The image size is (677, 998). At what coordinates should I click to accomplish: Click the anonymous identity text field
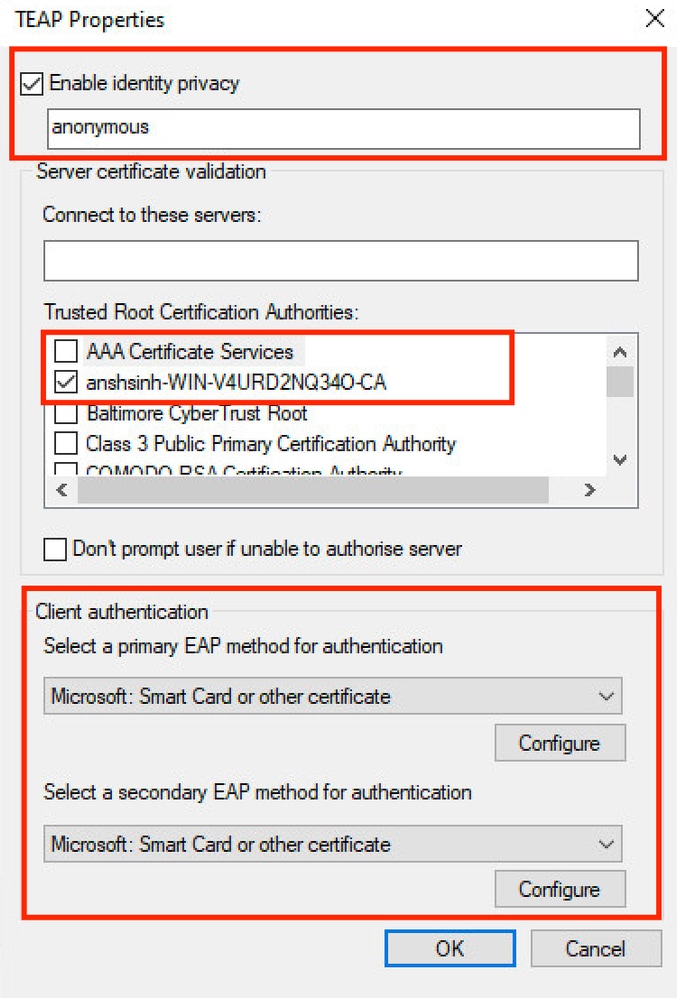tap(342, 128)
